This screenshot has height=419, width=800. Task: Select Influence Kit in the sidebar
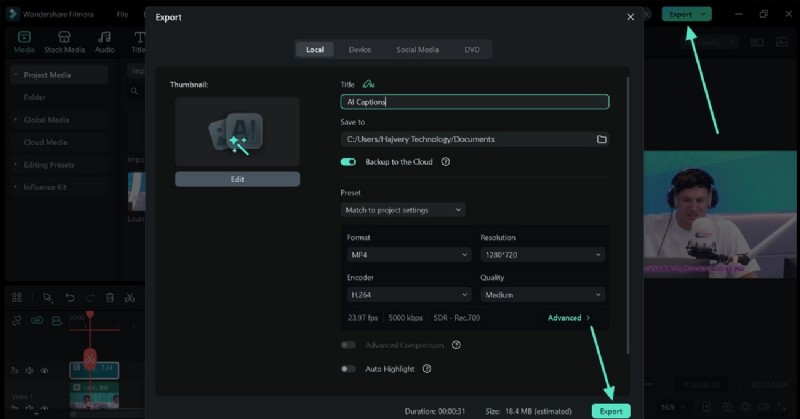[59, 187]
